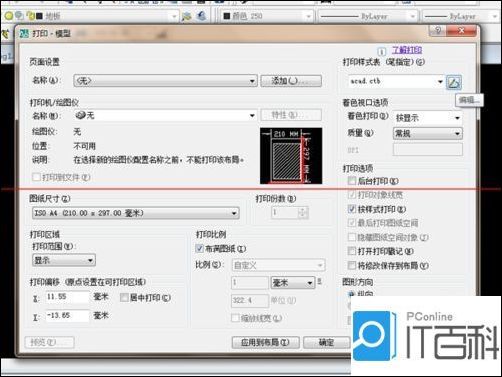Click the info icon beside 了解打印
The image size is (502, 377).
pyautogui.click(x=382, y=52)
